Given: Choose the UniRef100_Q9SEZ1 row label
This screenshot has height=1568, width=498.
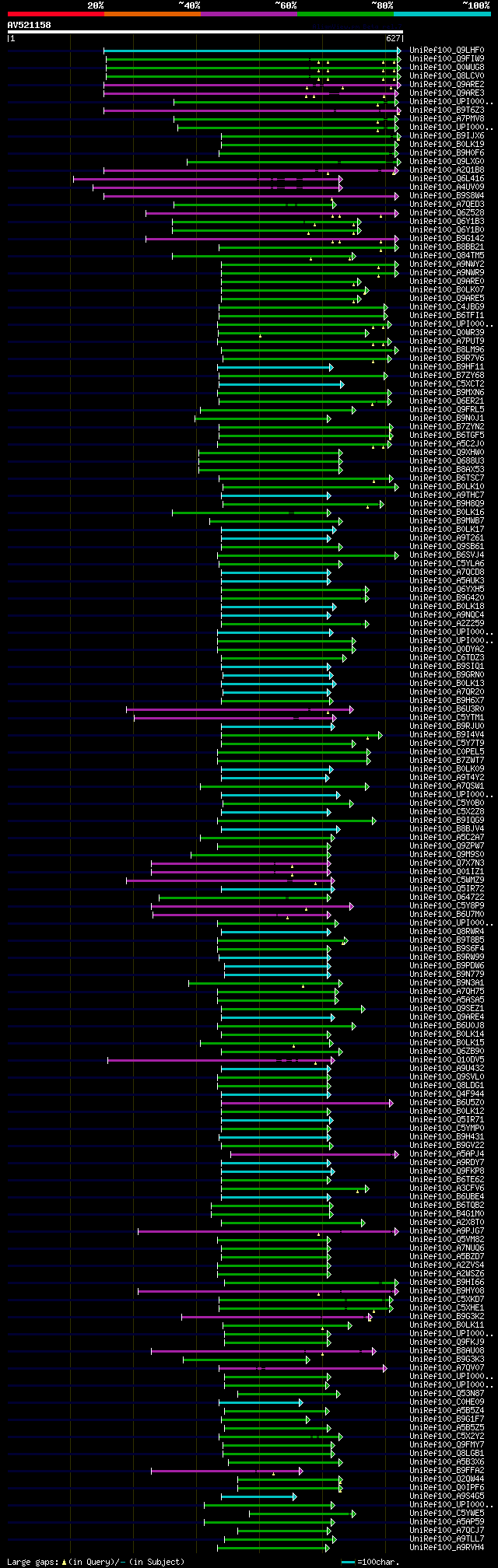Looking at the screenshot, I should [x=447, y=1009].
